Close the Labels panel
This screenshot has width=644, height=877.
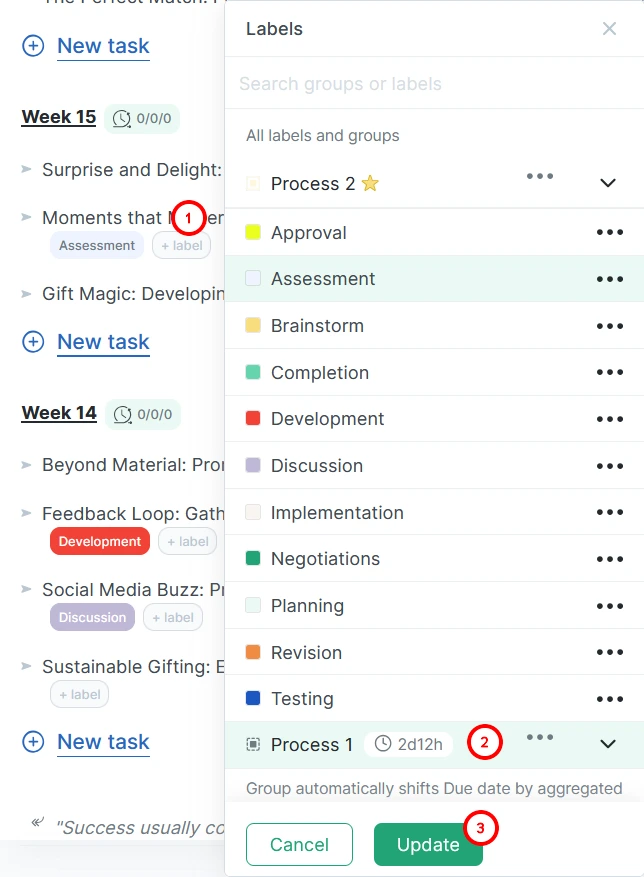coord(609,29)
